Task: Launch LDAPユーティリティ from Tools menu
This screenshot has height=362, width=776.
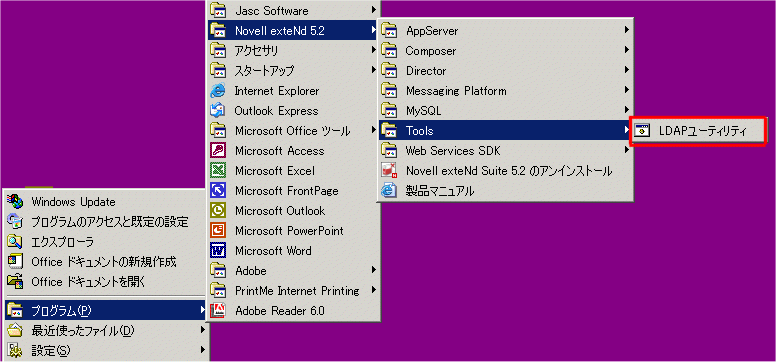Action: [698, 131]
